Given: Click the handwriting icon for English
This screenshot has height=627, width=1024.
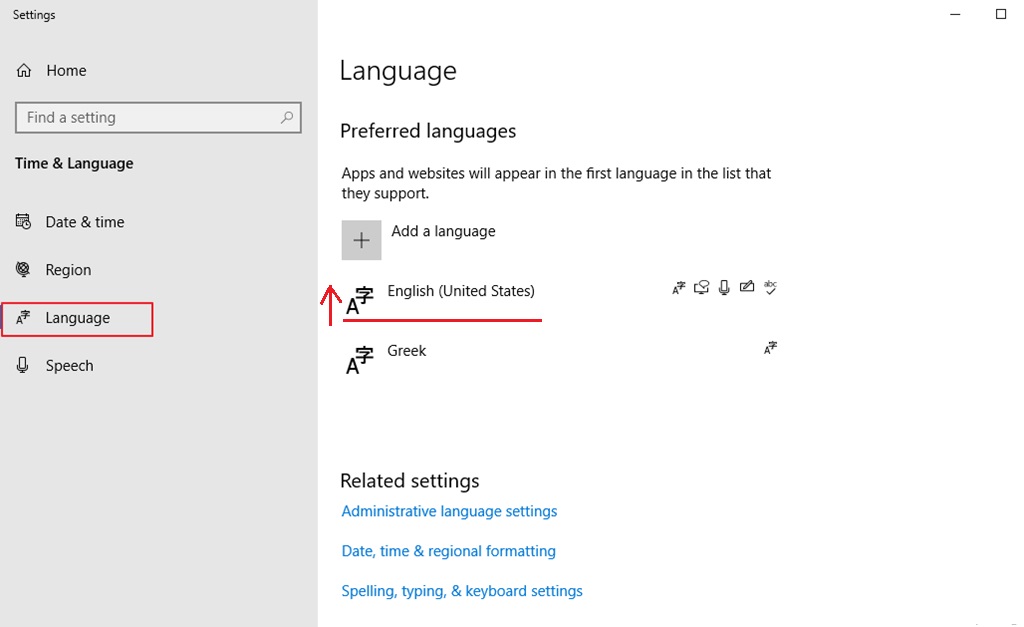Looking at the screenshot, I should [x=746, y=288].
